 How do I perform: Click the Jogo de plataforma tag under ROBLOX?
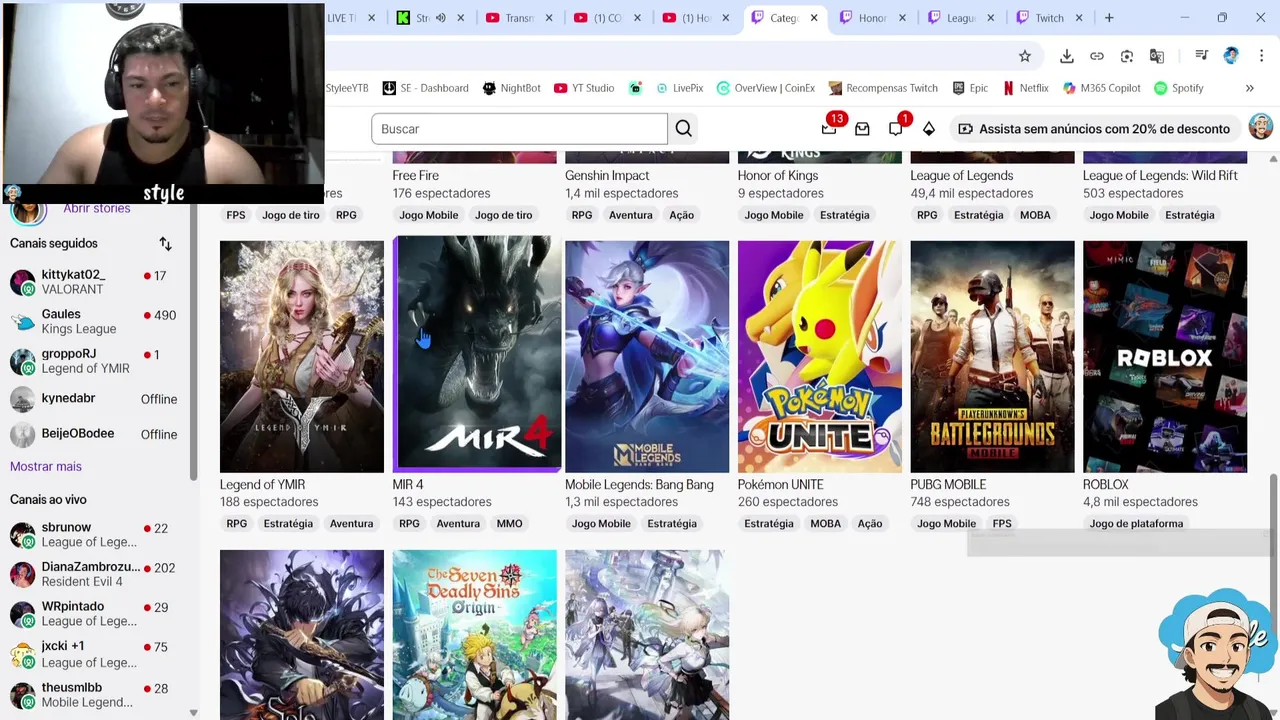click(1136, 524)
